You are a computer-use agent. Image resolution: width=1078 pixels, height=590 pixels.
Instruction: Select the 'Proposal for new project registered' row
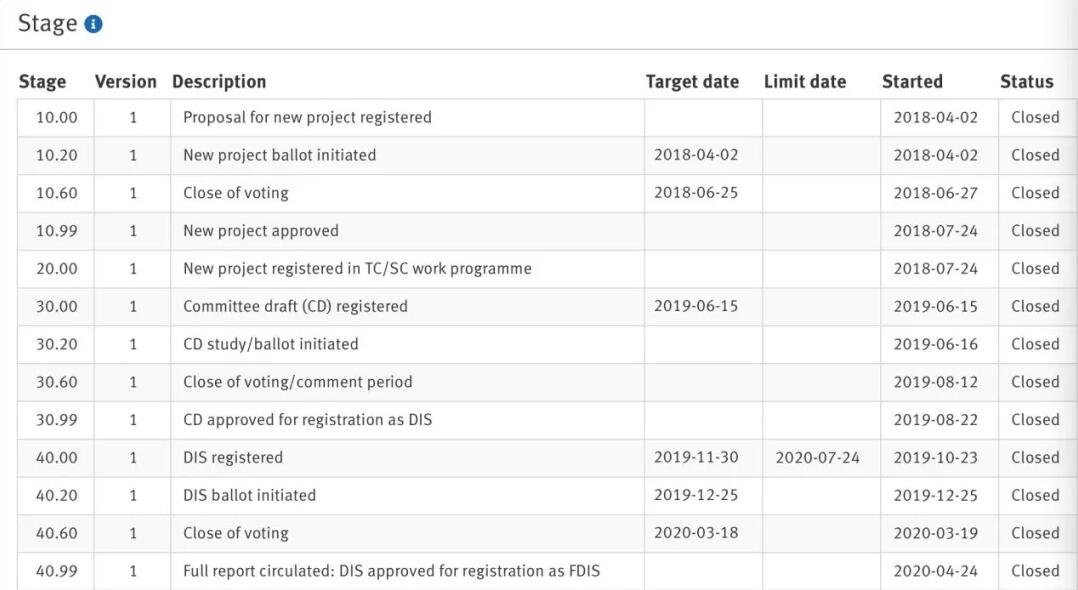pos(538,118)
